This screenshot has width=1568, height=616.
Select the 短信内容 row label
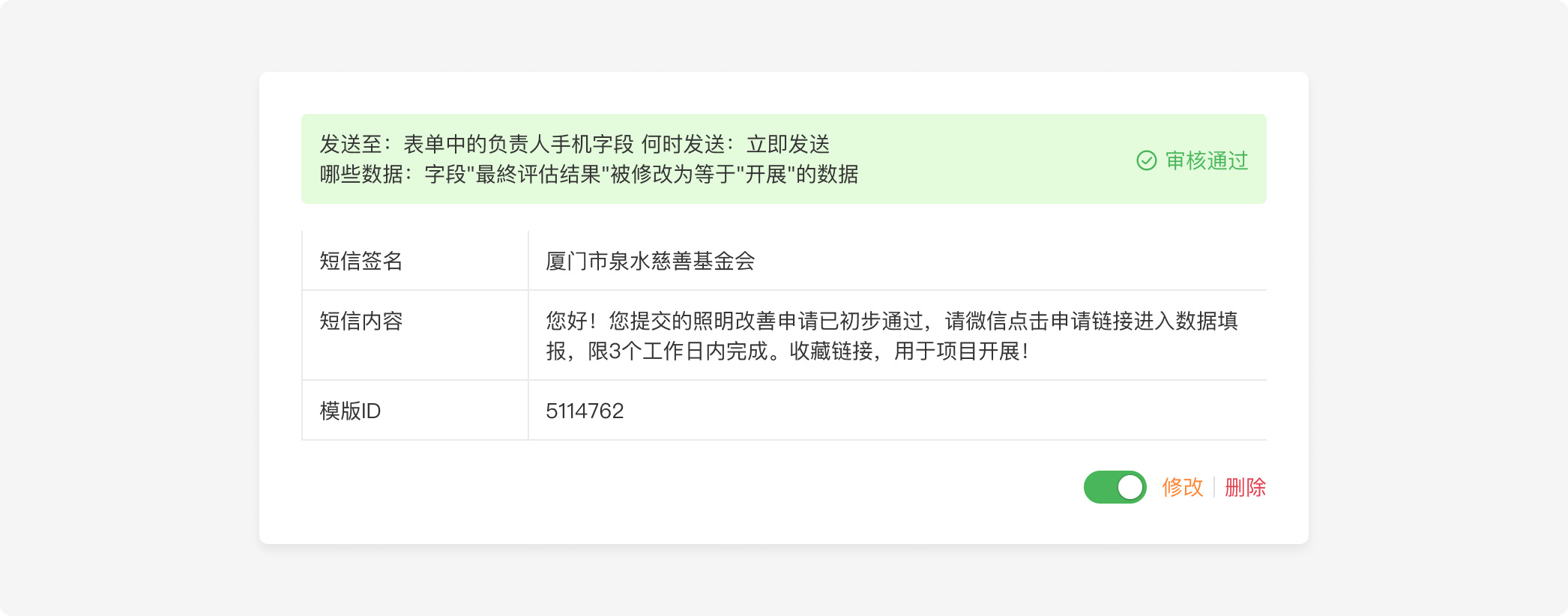point(361,321)
